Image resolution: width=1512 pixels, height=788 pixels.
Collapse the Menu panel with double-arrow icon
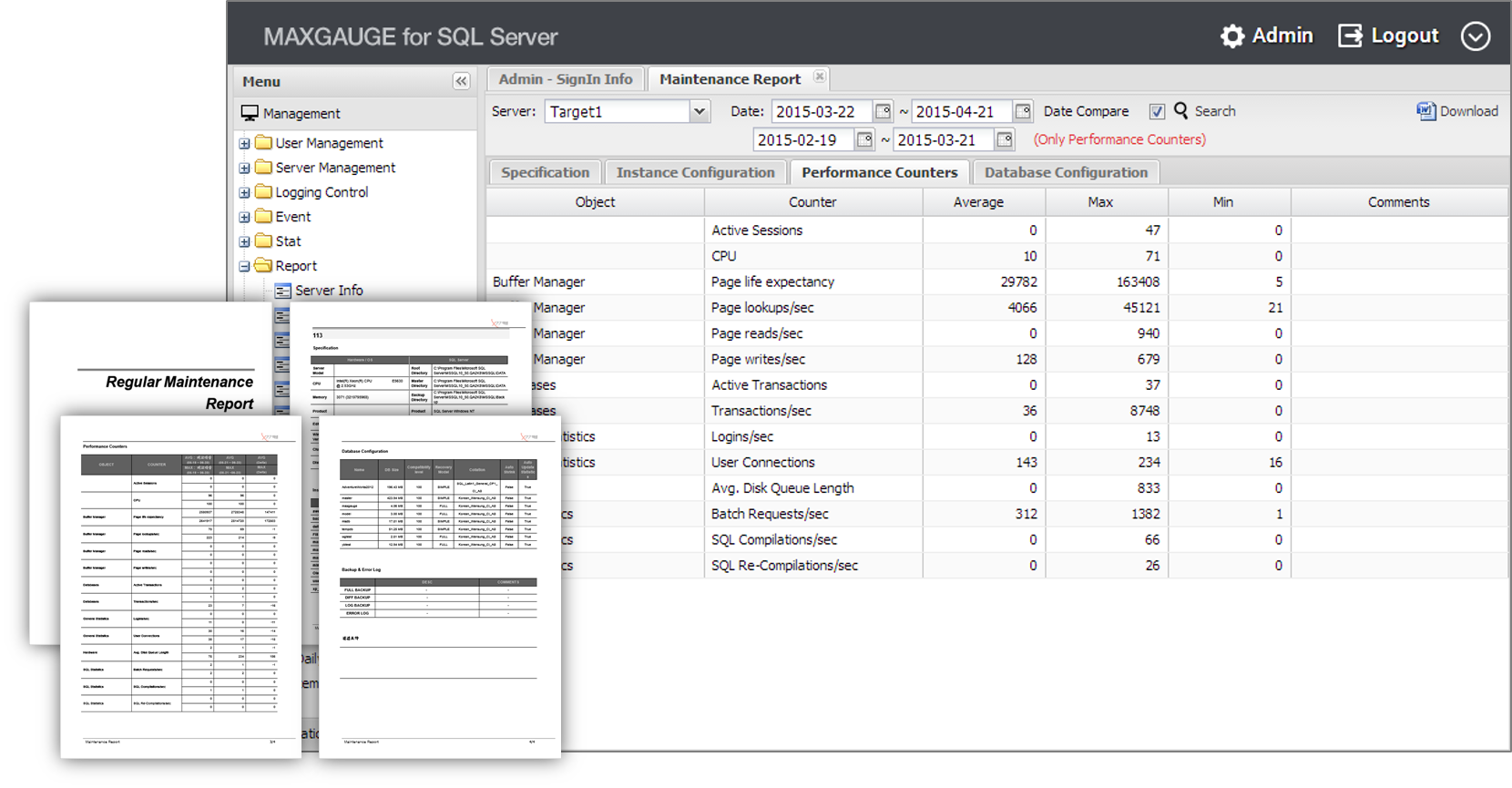pos(461,81)
